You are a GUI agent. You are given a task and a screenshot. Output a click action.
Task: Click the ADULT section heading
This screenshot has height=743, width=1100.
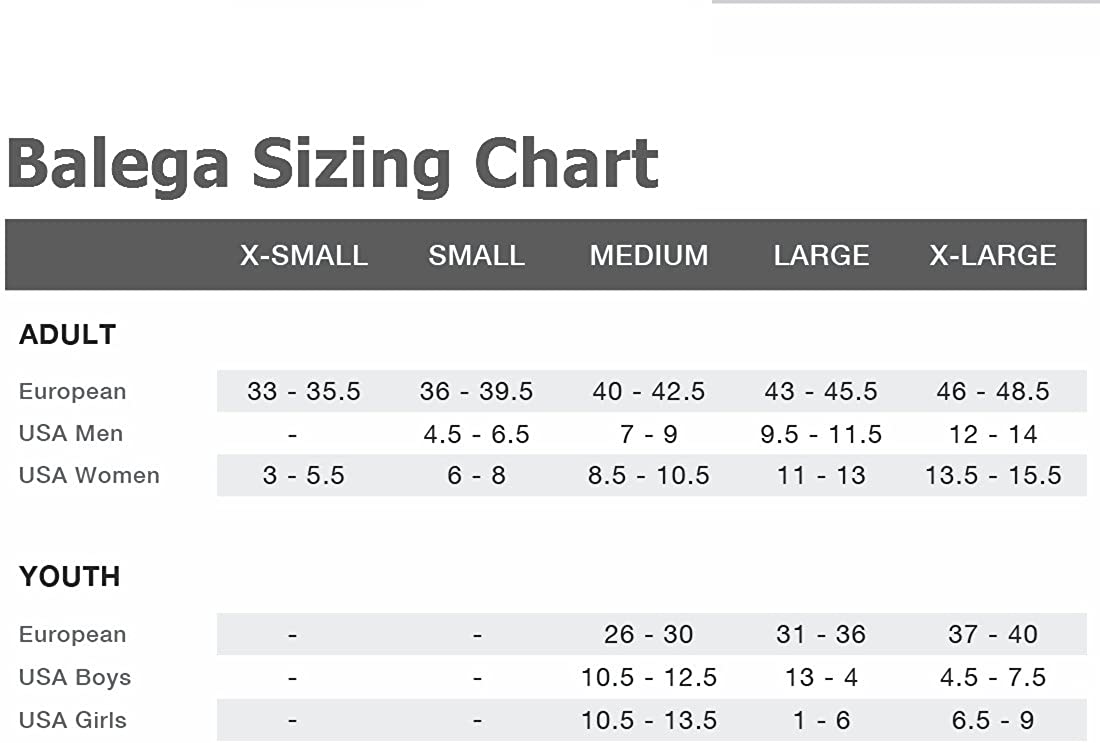(x=67, y=335)
